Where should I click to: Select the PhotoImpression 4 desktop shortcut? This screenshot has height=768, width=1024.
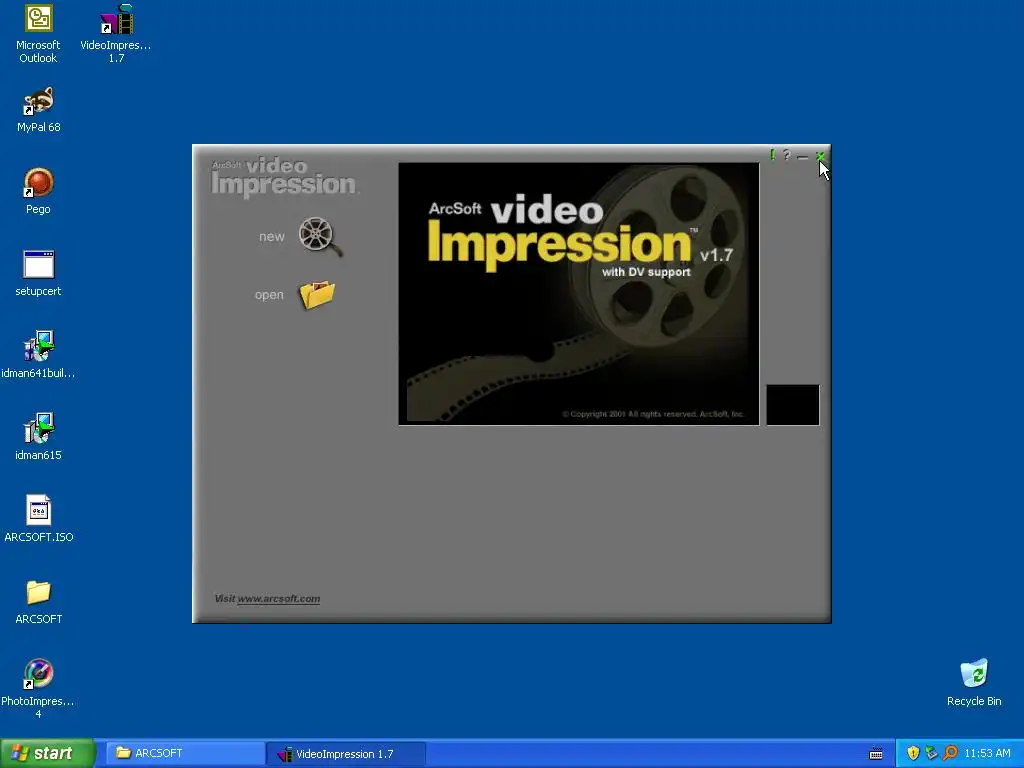click(38, 690)
